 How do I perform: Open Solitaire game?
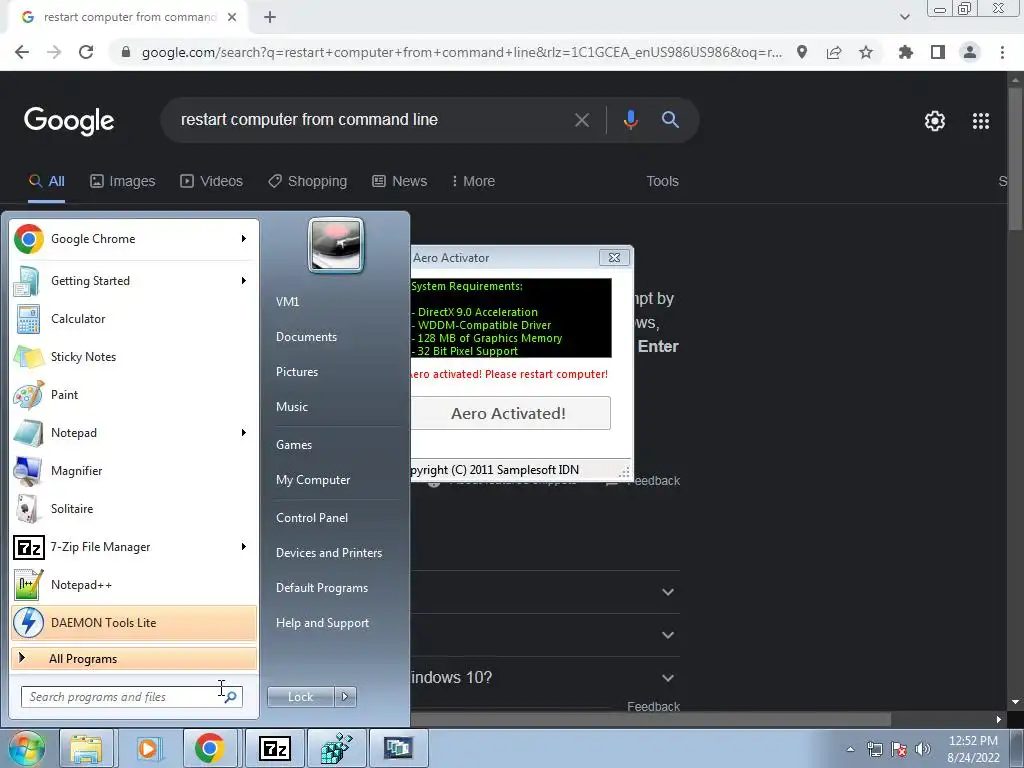134,508
